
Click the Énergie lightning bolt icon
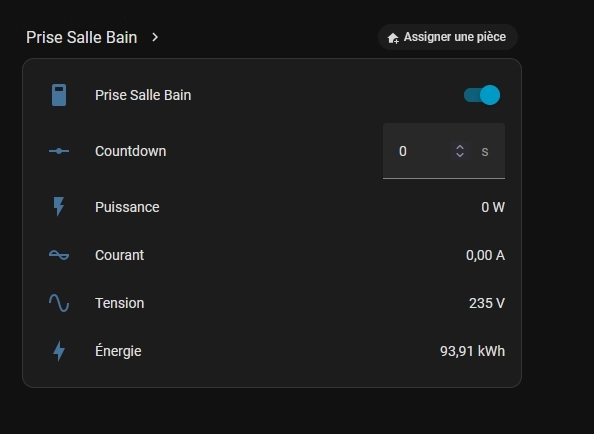point(59,351)
